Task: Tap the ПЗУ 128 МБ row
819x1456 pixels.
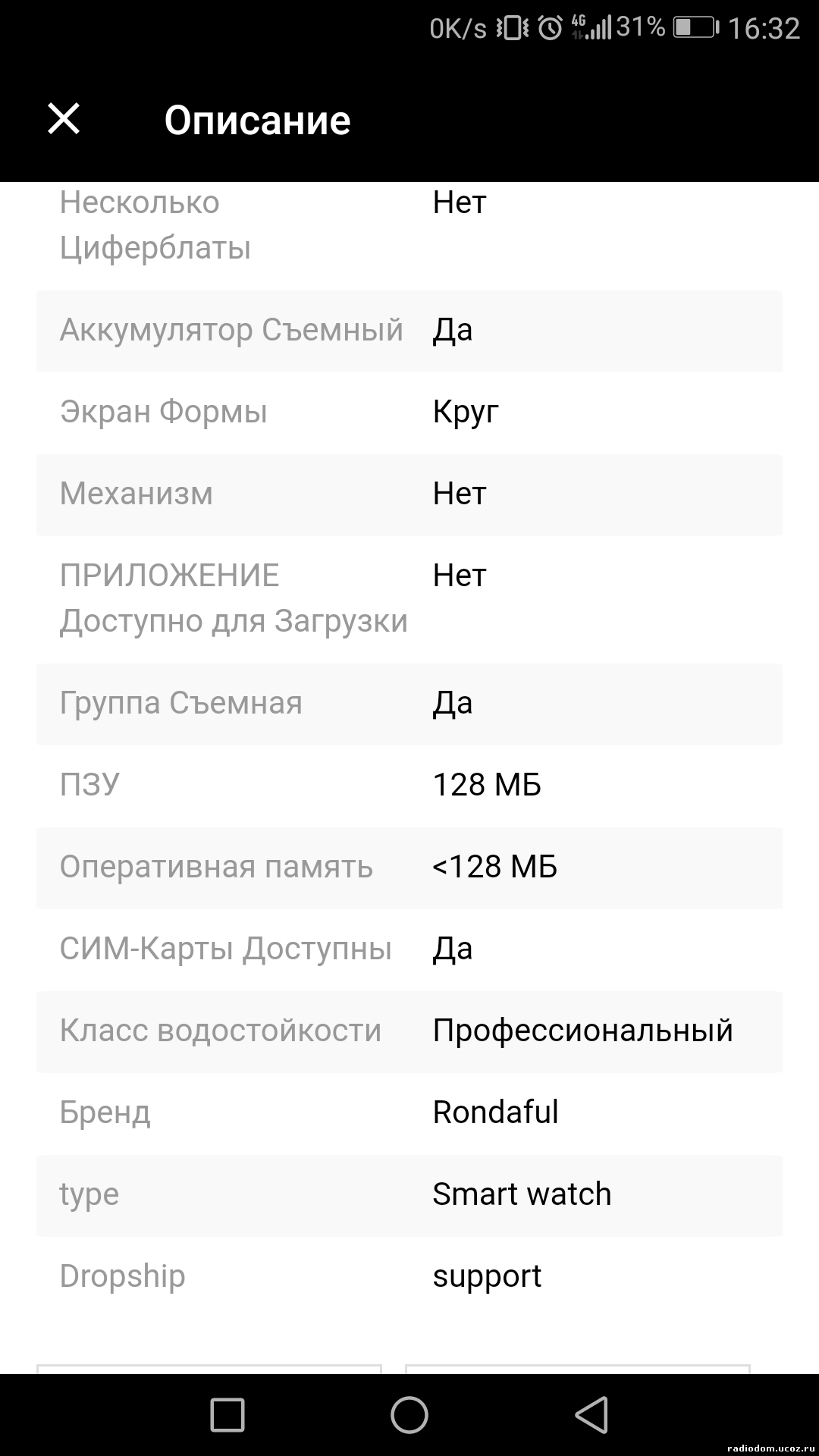Action: tap(409, 786)
